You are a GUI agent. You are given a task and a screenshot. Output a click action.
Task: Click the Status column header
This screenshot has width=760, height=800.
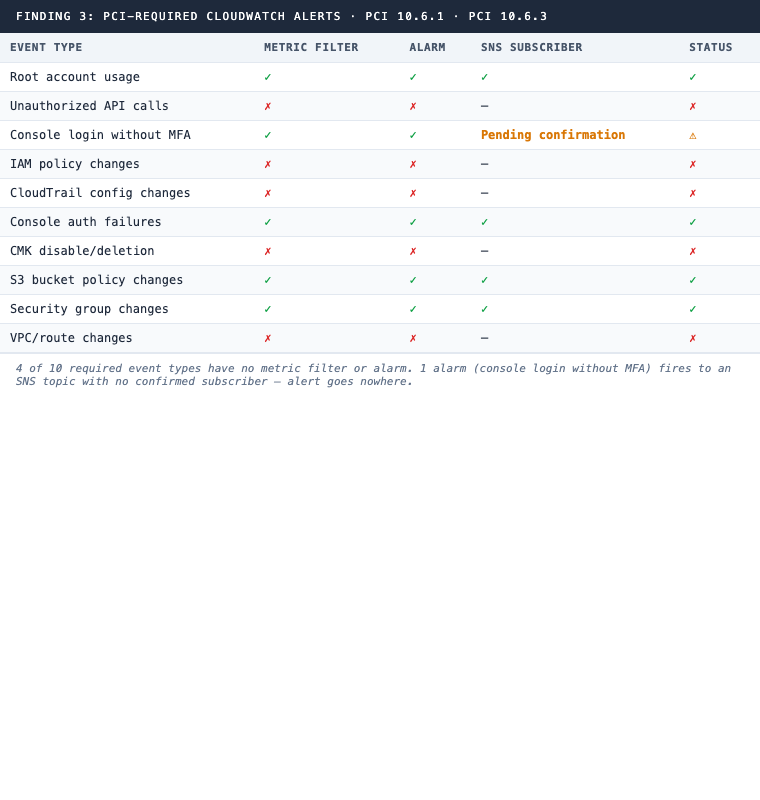point(711,47)
